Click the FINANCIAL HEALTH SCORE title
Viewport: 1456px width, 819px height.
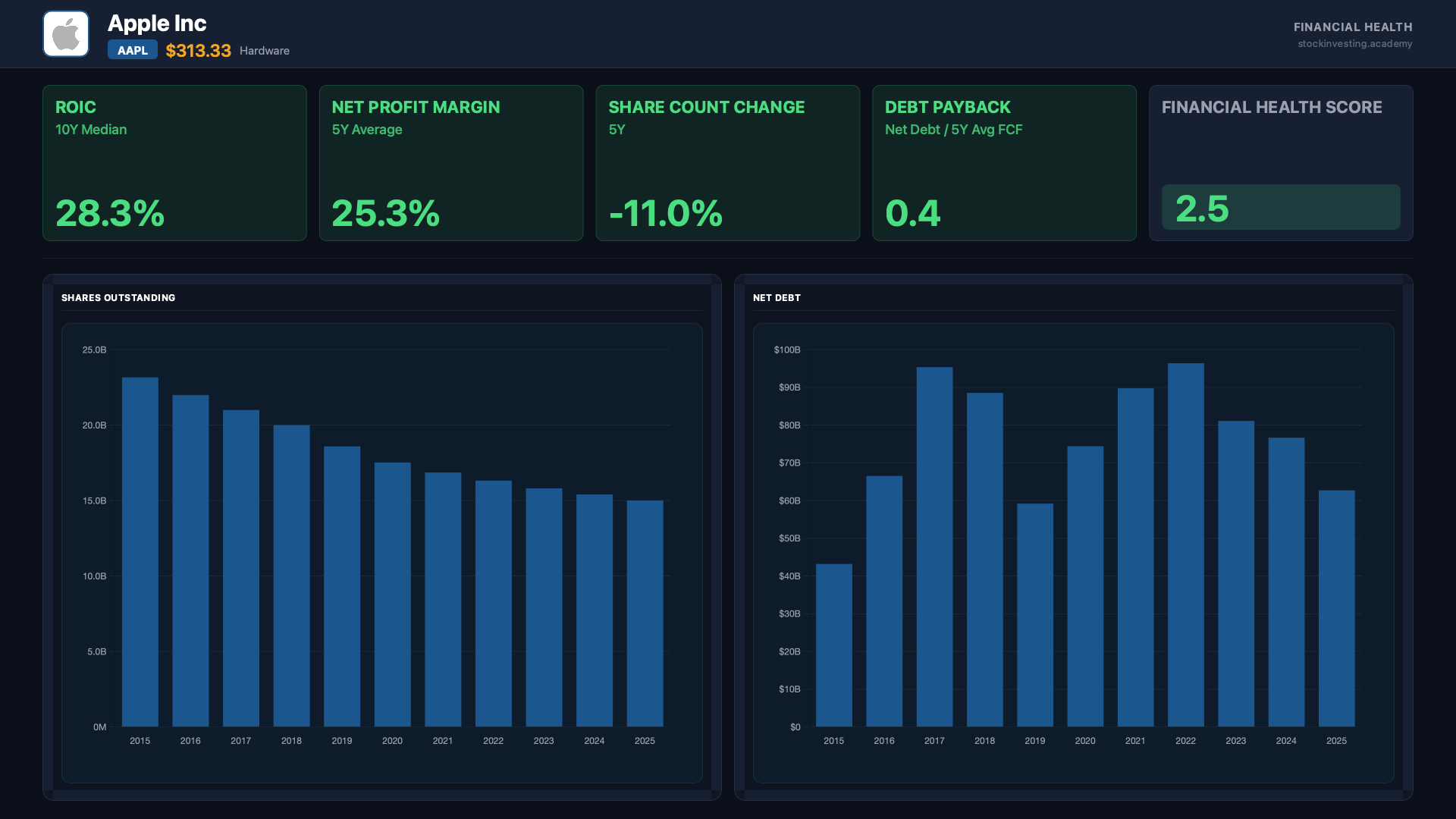click(x=1272, y=107)
